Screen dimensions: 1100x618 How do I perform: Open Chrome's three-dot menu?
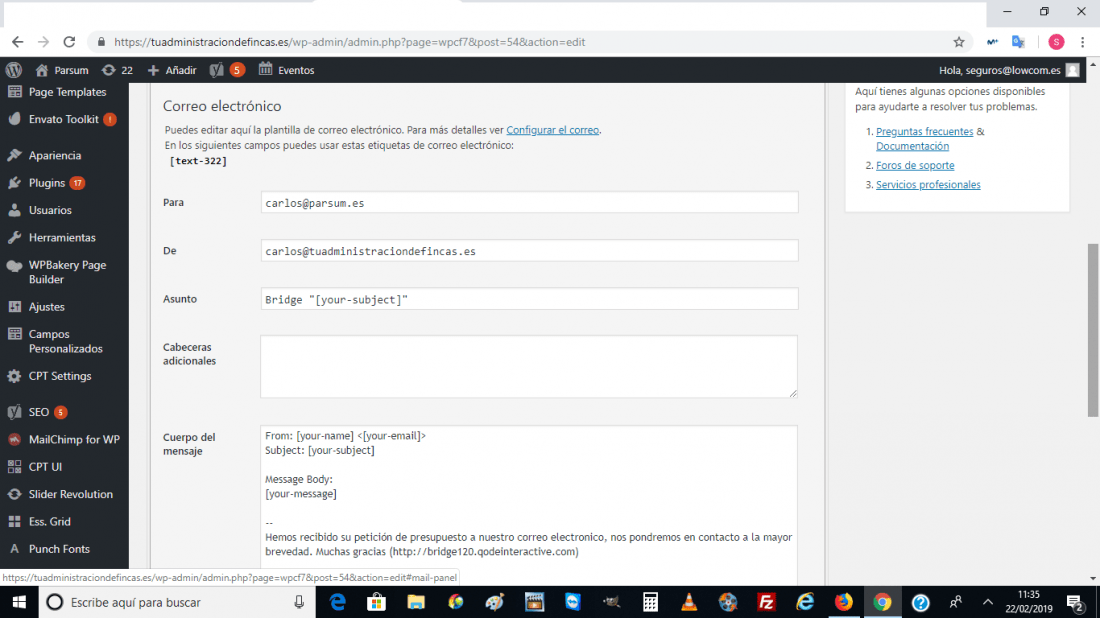tap(1082, 42)
